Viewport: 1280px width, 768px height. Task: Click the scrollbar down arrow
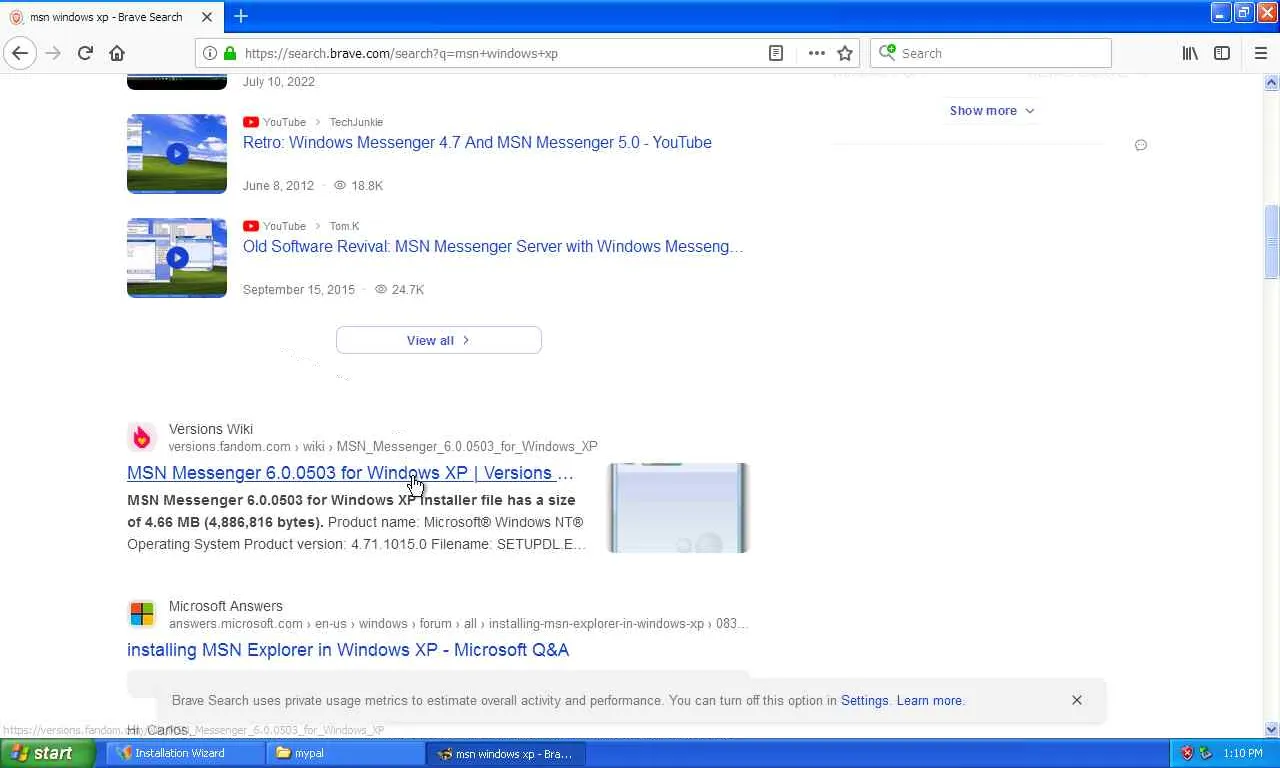click(1272, 730)
